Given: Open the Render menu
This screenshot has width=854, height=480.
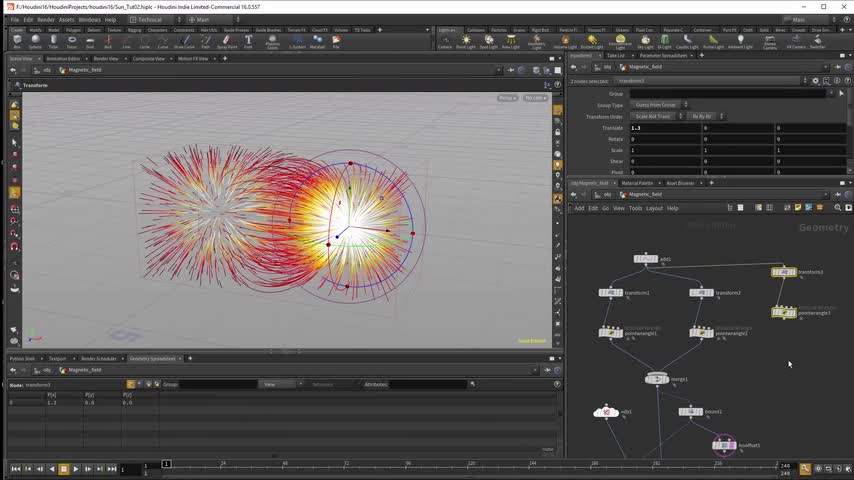Looking at the screenshot, I should pos(46,19).
